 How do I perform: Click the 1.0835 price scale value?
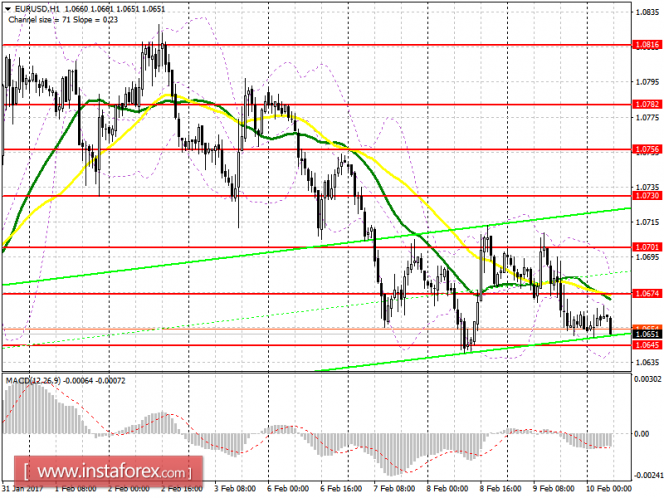point(647,12)
